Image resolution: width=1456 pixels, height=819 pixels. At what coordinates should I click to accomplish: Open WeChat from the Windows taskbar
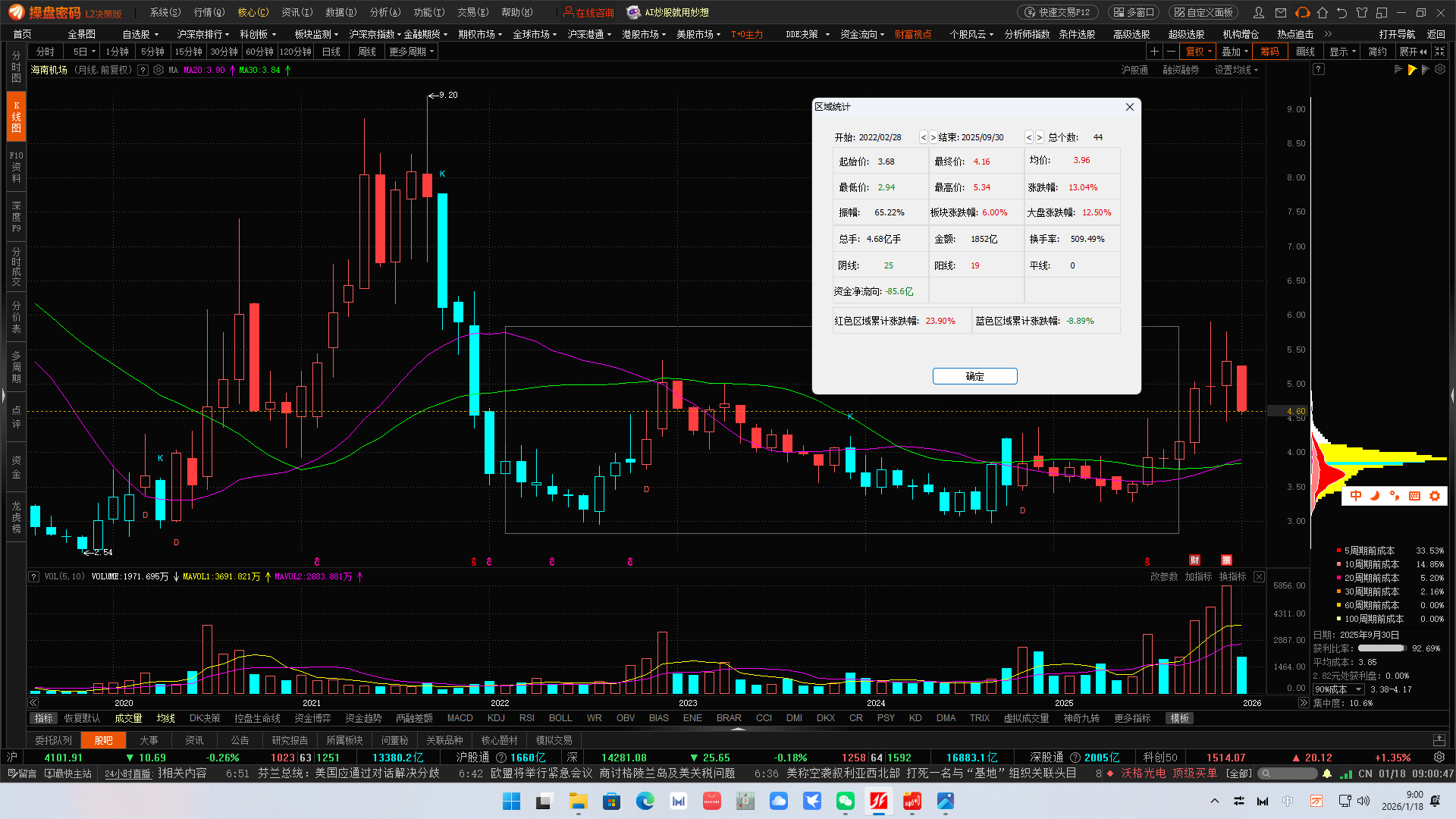pos(845,801)
